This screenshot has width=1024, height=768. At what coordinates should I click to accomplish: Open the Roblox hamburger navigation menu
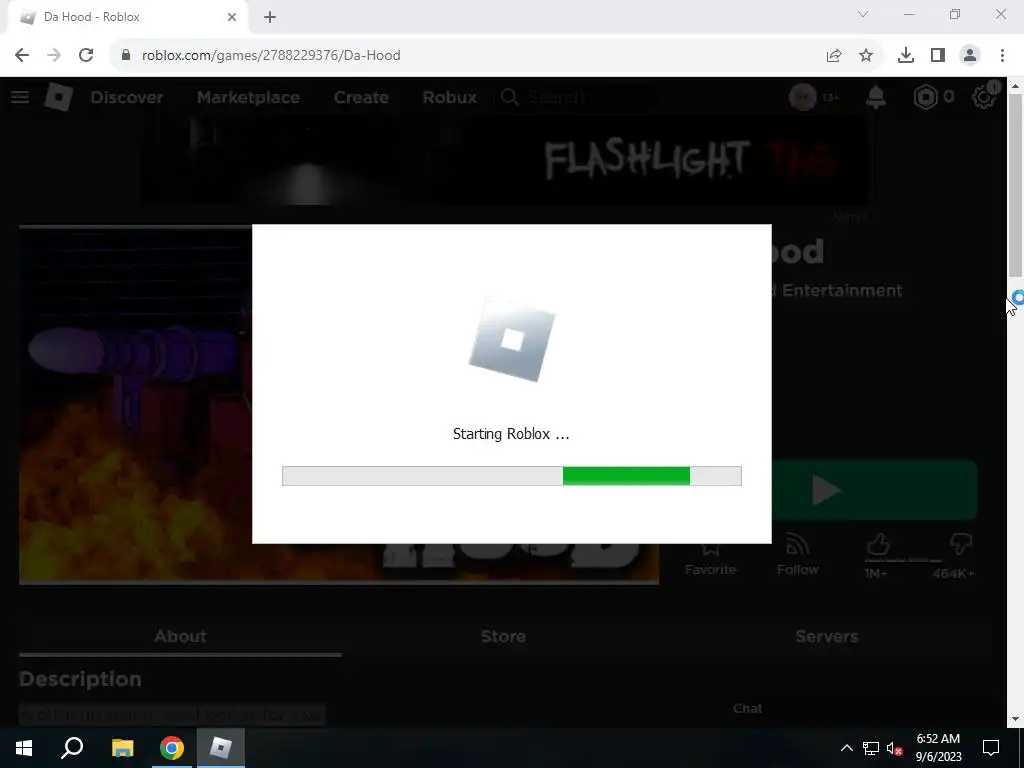(x=20, y=97)
